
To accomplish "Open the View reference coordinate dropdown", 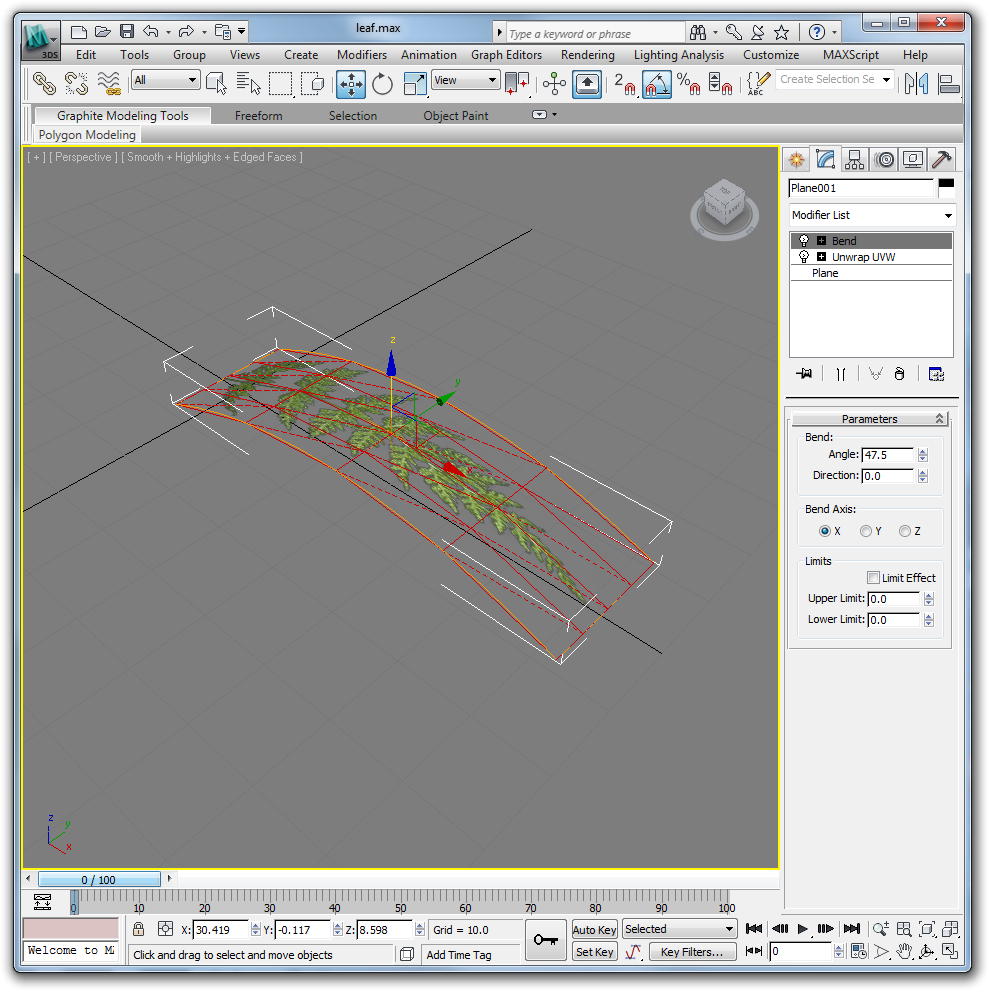I will tap(465, 80).
